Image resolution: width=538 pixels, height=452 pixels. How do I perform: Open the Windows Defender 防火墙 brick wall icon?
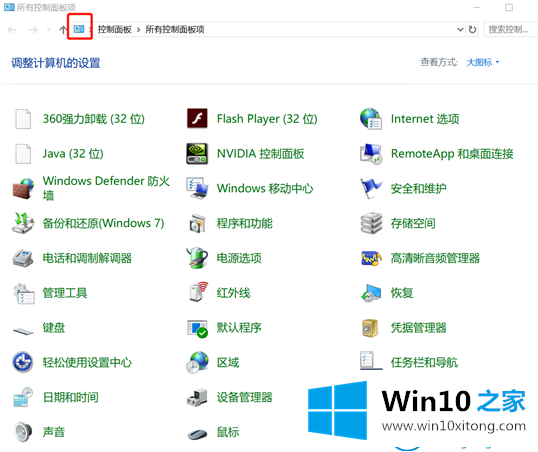(x=23, y=188)
